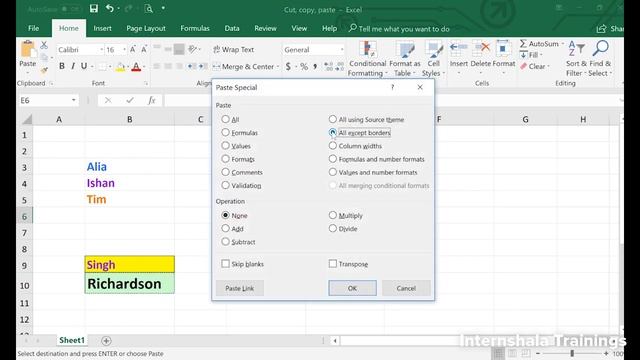Toggle Italic formatting

73,66
